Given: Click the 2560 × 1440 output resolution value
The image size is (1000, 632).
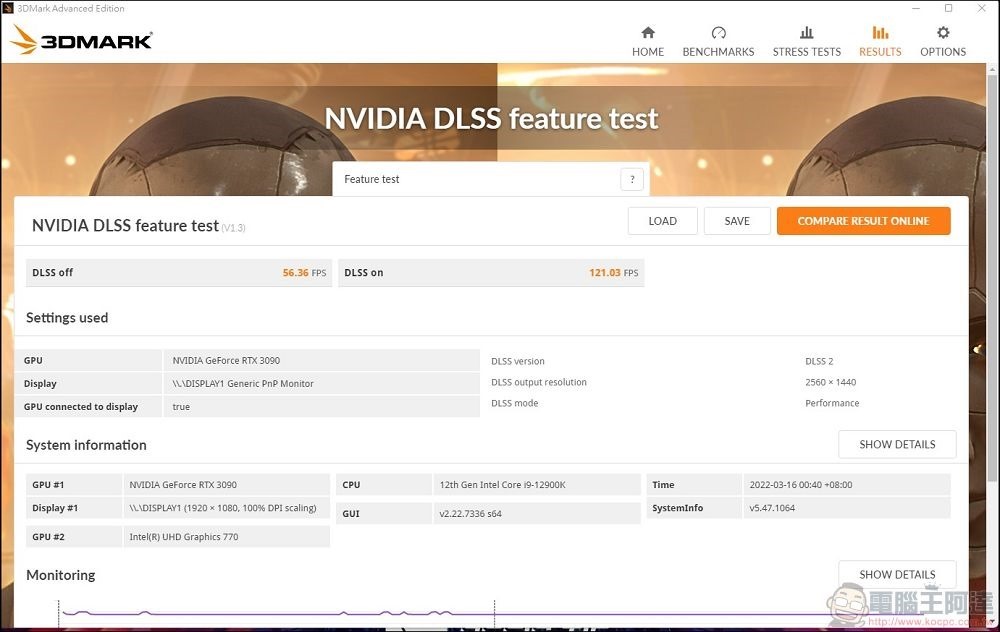Looking at the screenshot, I should pos(830,382).
